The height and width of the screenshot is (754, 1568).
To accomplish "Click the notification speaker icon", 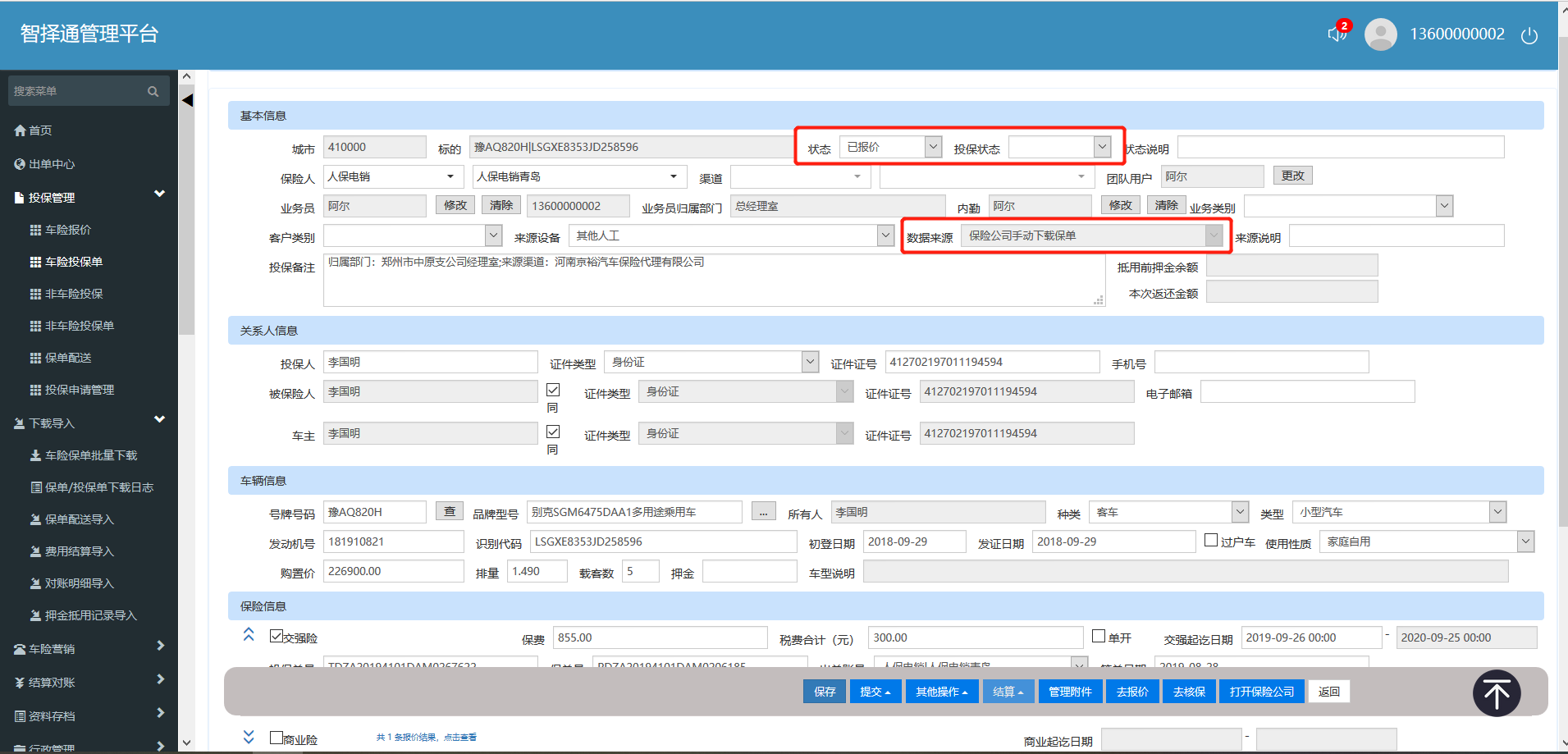I will 1336,34.
